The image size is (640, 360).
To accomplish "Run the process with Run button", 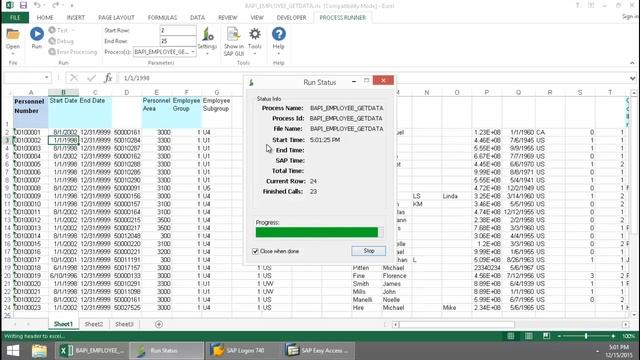I will click(x=37, y=38).
